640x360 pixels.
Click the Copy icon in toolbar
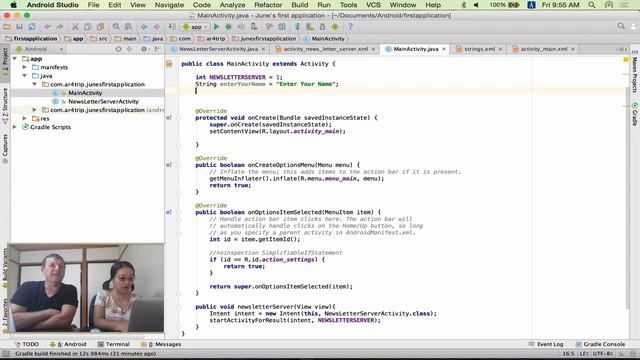pos(87,27)
